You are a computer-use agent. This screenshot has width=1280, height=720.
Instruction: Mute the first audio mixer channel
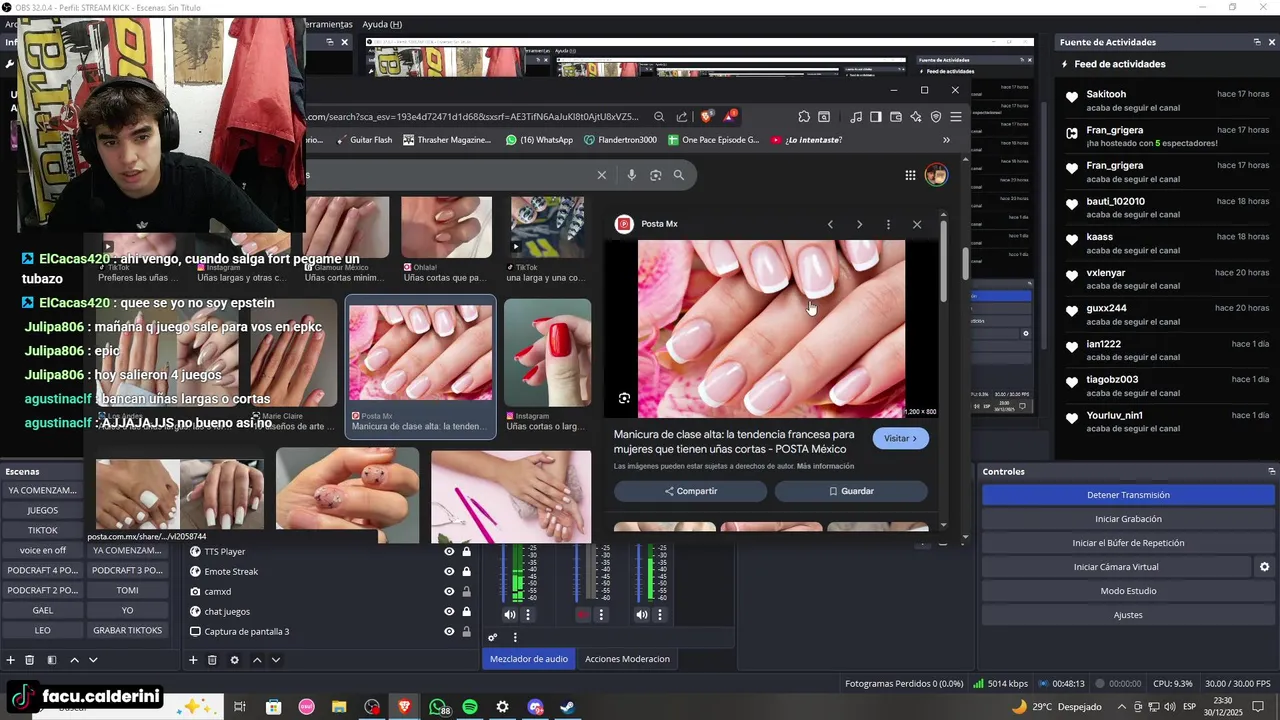tap(510, 615)
